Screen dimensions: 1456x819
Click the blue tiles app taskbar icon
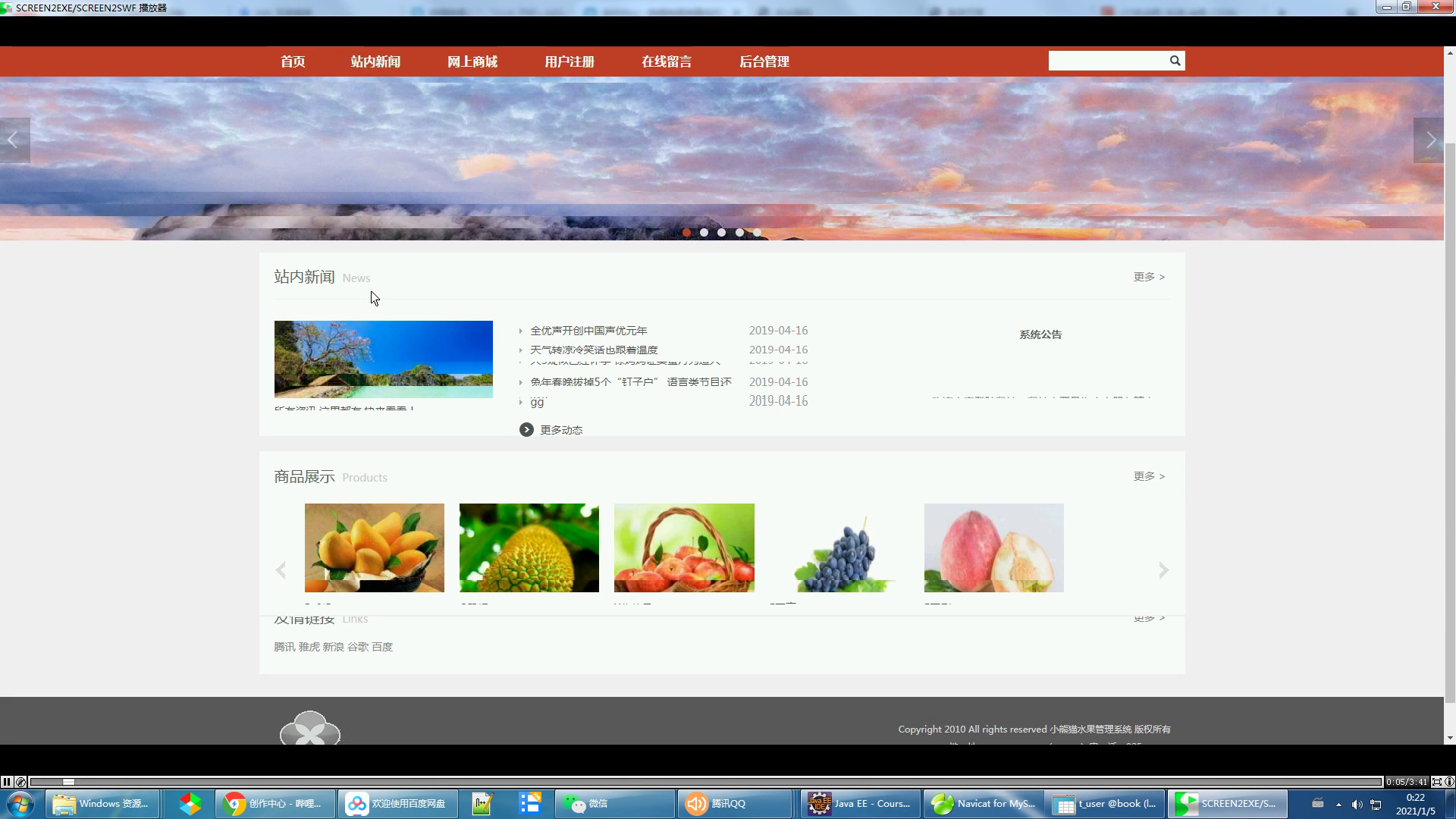(x=530, y=804)
